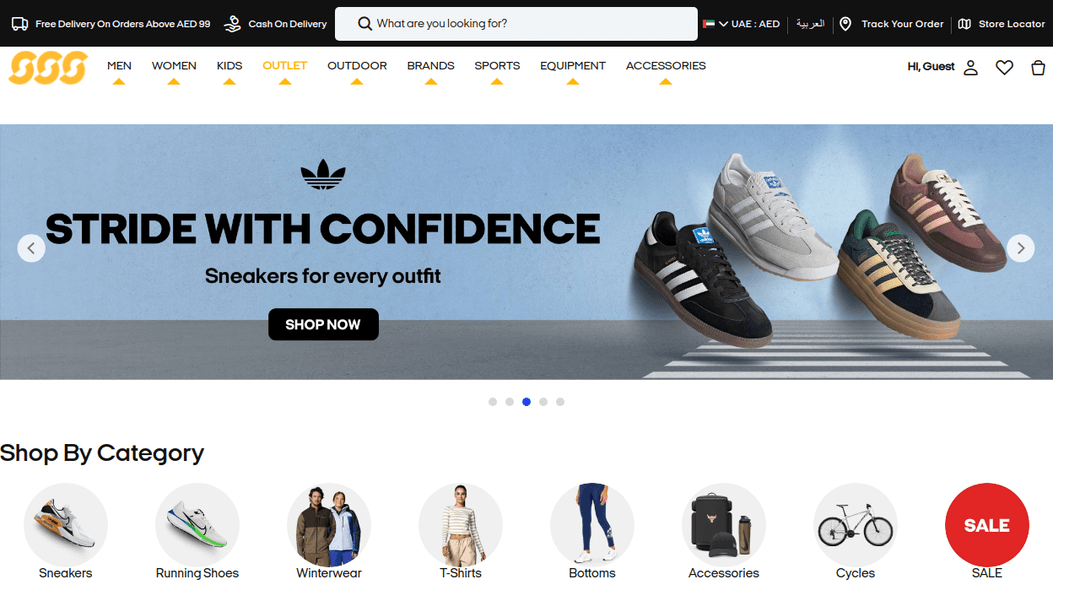Click the search magnifier icon
The width and height of the screenshot is (1080, 608).
[x=364, y=24]
